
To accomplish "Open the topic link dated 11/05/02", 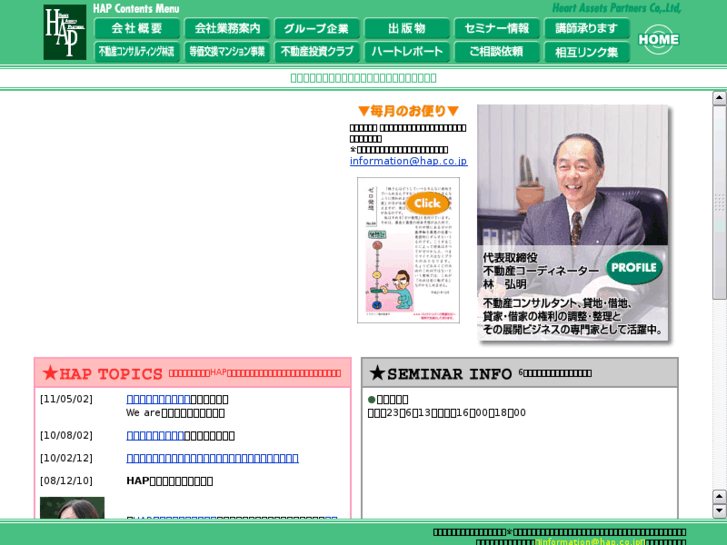I will 158,399.
